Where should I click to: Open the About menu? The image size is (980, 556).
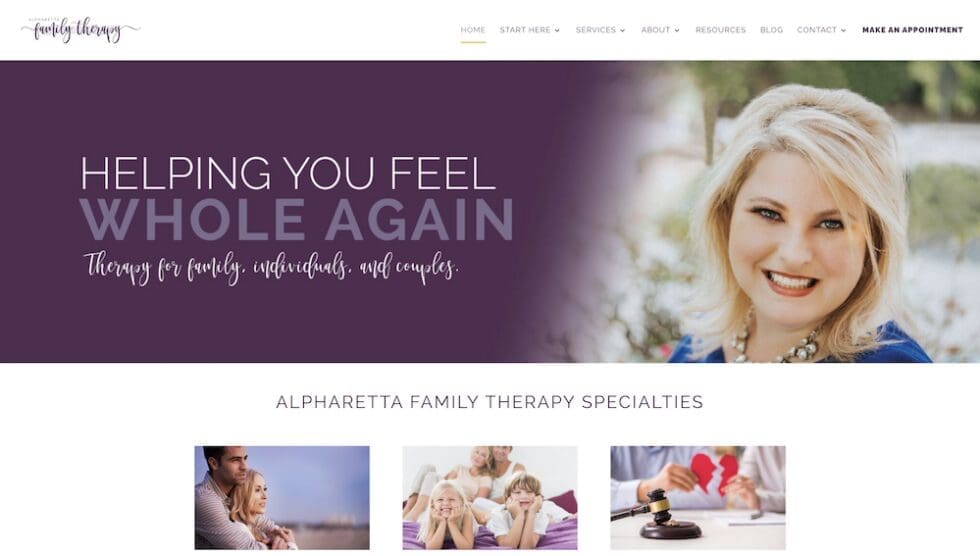coord(656,30)
